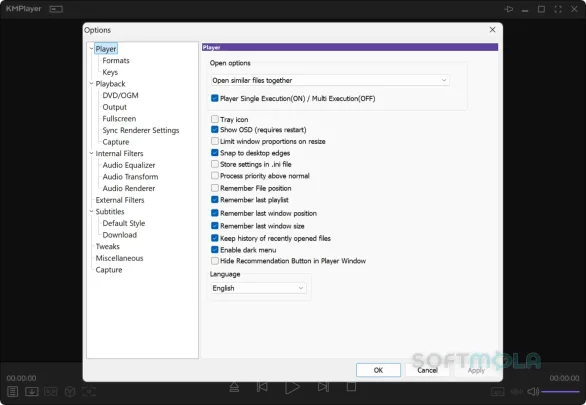586x405 pixels.
Task: Toggle Remember last window size
Action: [215, 226]
